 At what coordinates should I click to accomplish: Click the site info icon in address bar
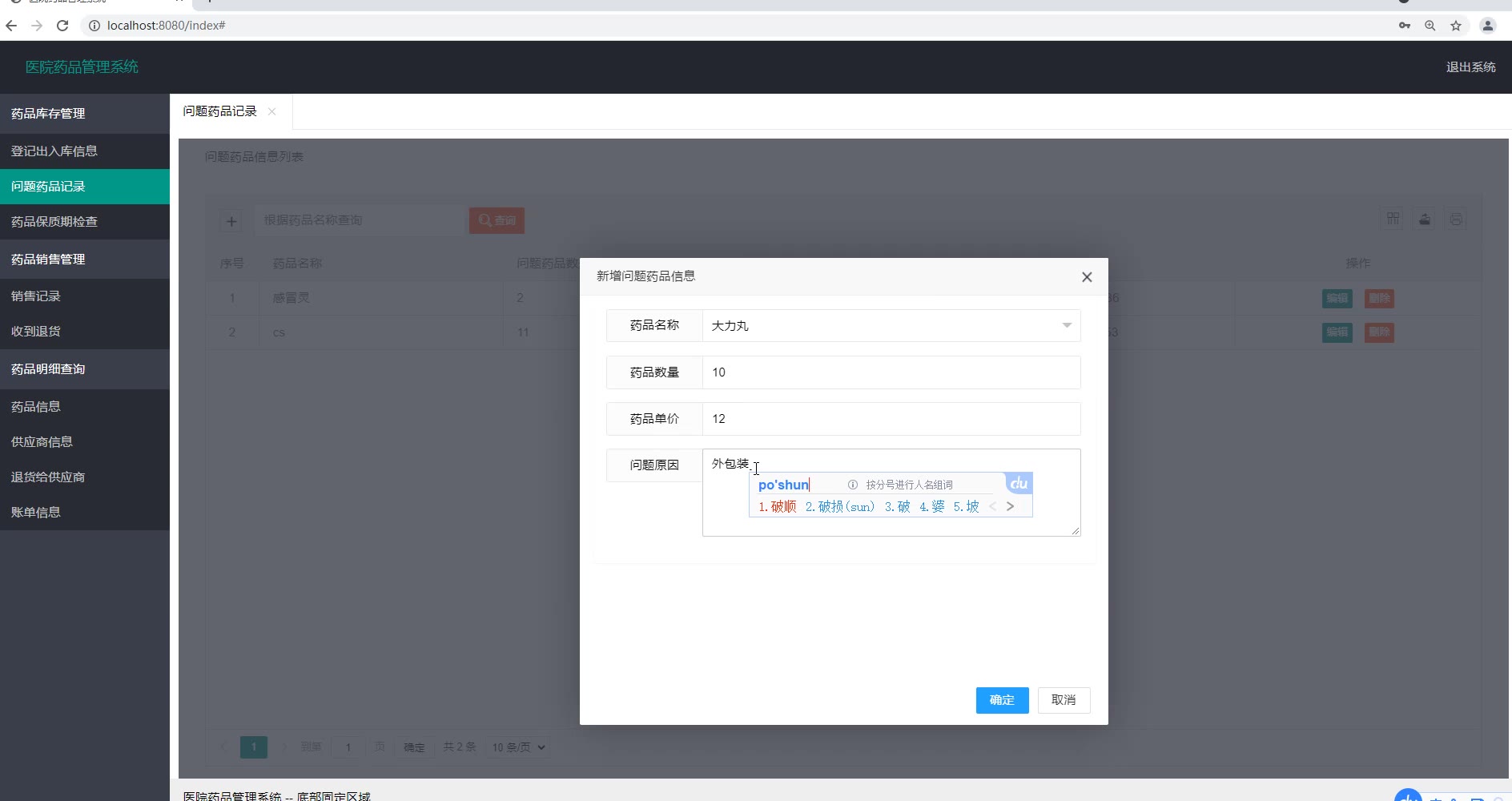pos(94,26)
